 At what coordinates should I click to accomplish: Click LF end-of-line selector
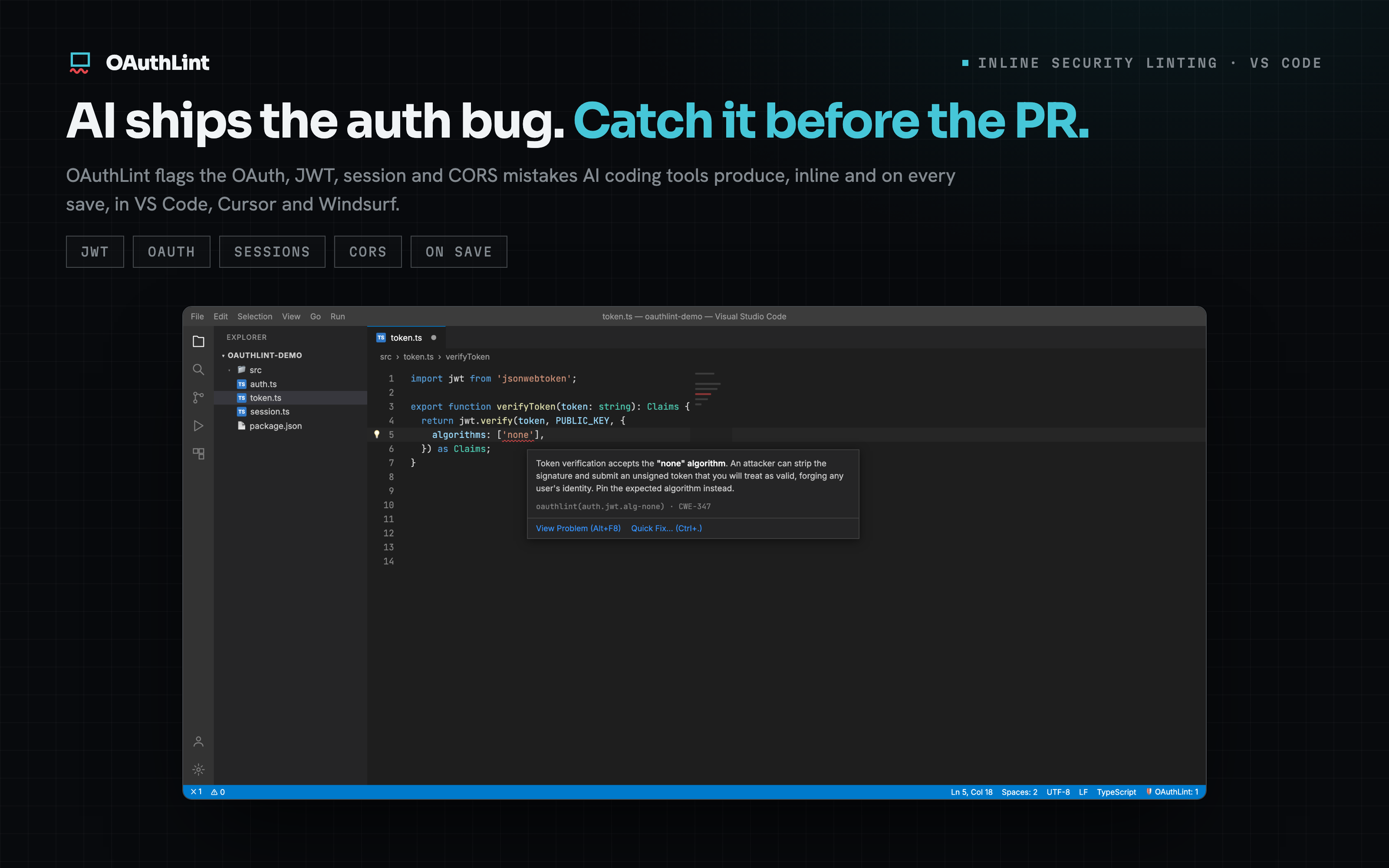pos(1083,792)
